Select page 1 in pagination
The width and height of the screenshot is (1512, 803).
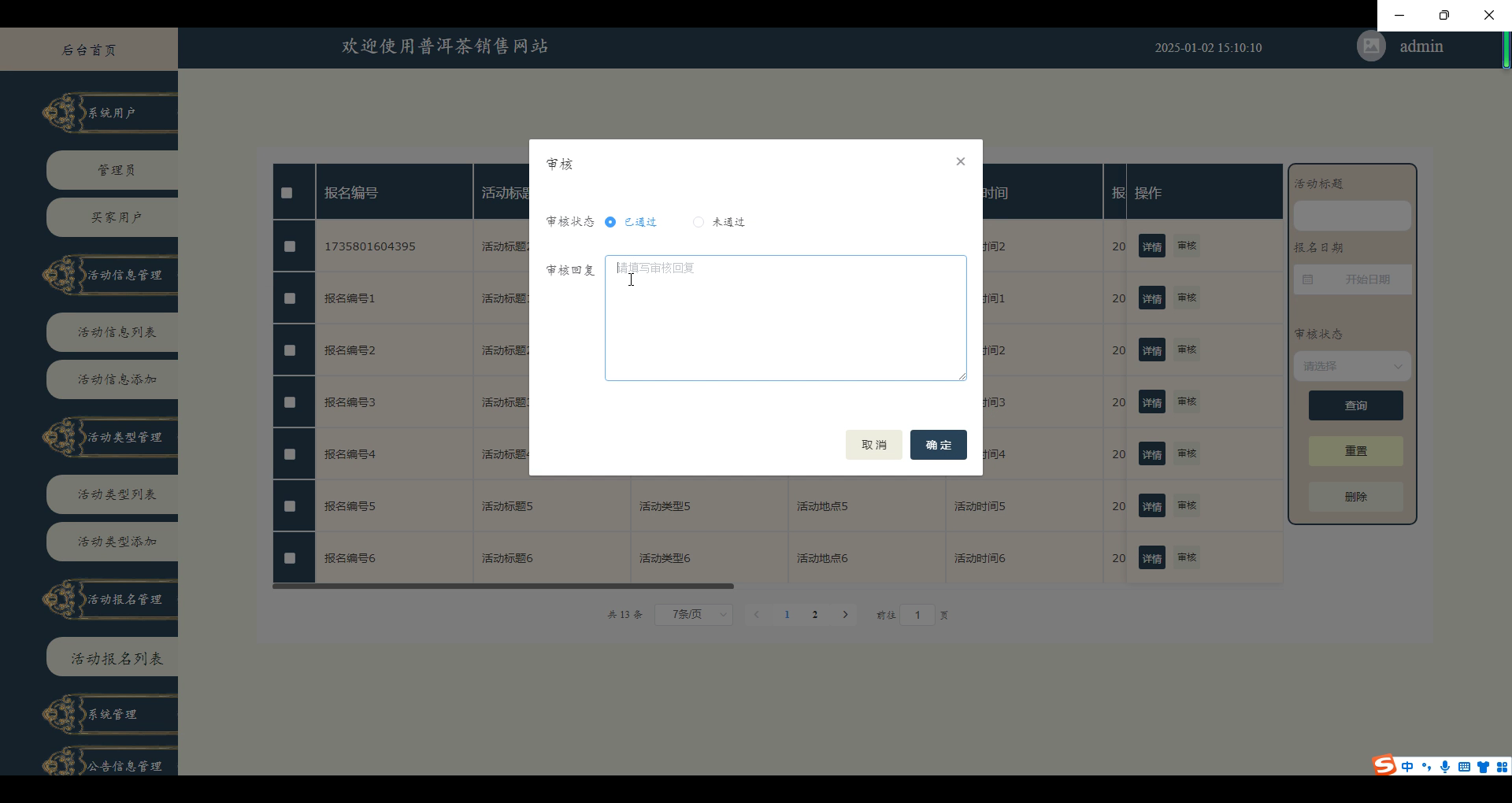787,615
